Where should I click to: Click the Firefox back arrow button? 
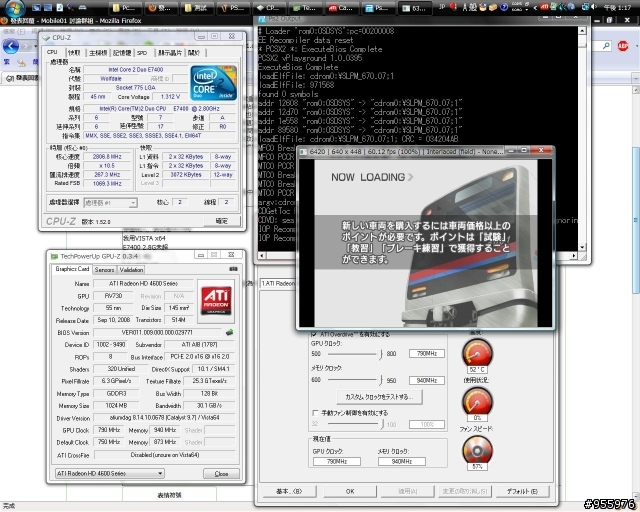click(x=11, y=46)
